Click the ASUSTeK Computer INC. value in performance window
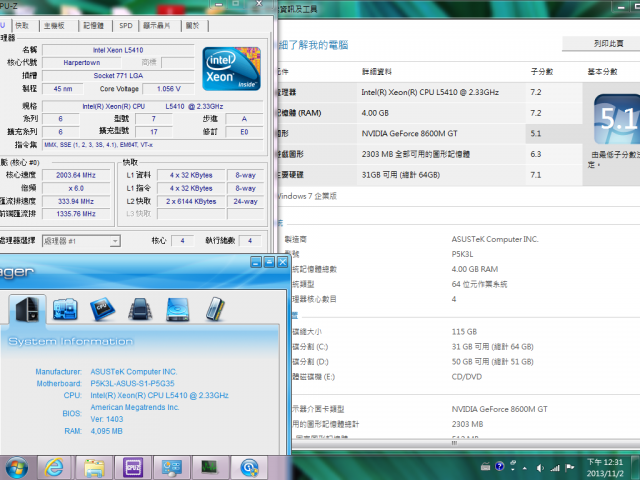This screenshot has height=480, width=640. click(495, 239)
